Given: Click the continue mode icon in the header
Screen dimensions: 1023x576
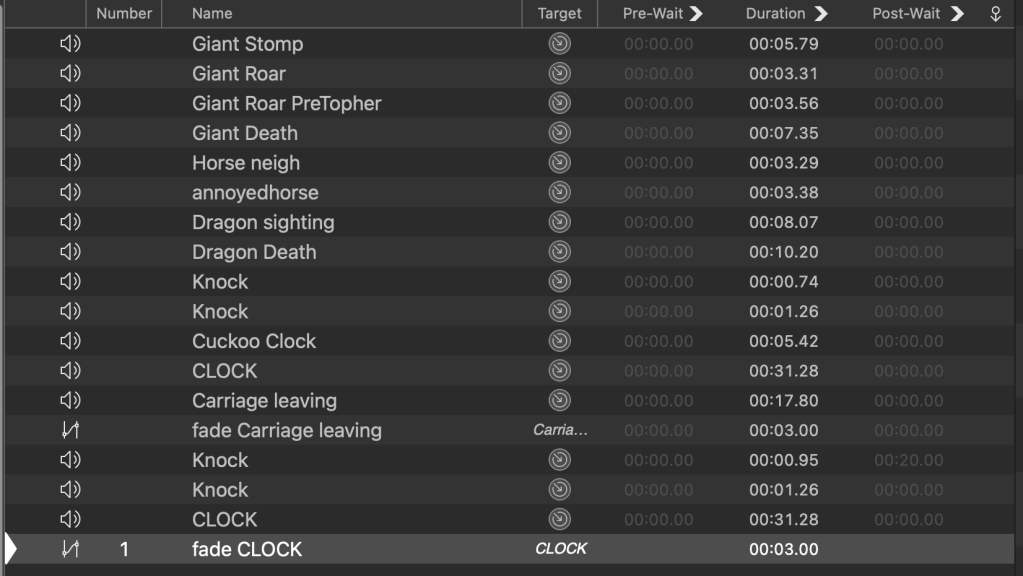Looking at the screenshot, I should pos(995,14).
